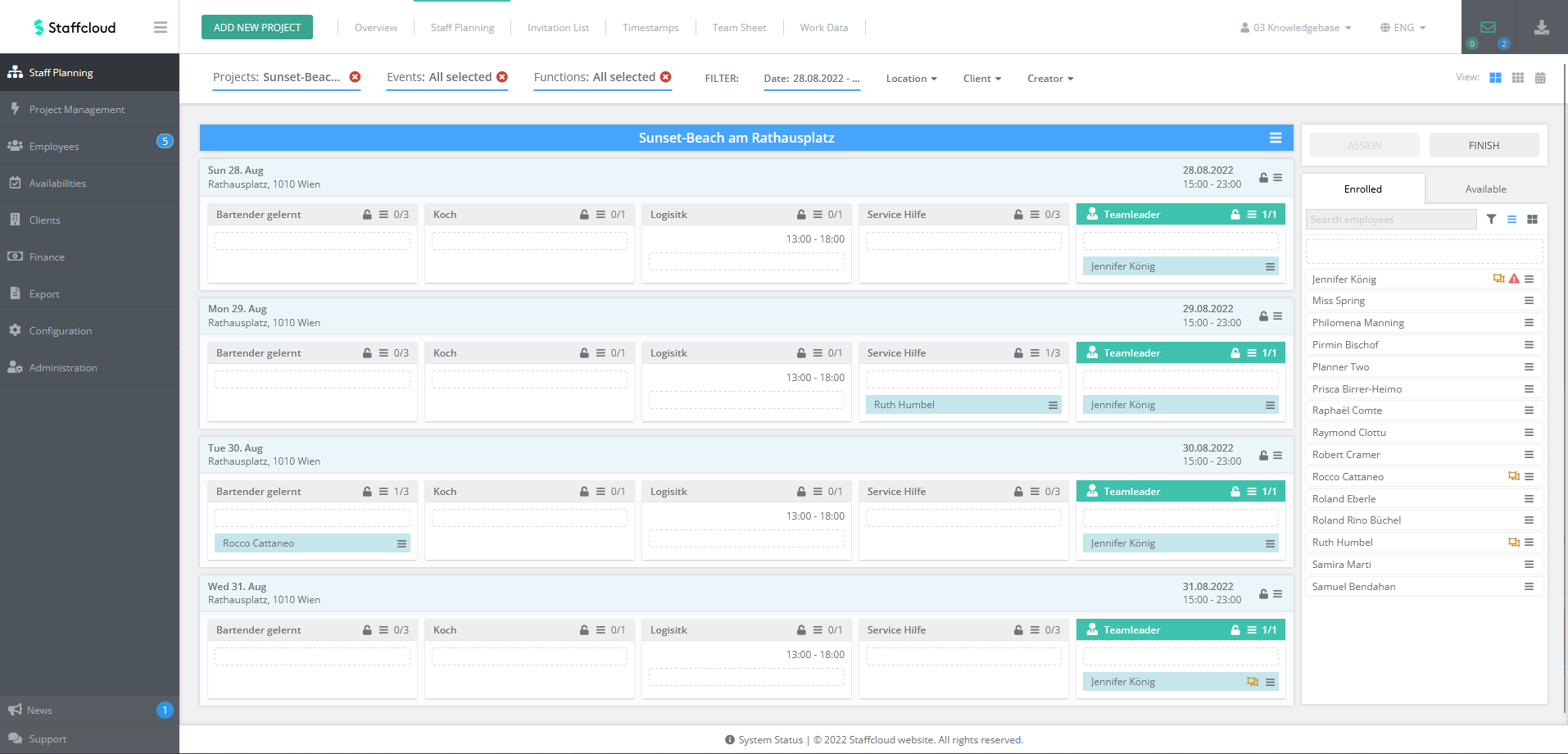Open the downloads icon in the header
The image size is (1568, 754).
point(1542,27)
